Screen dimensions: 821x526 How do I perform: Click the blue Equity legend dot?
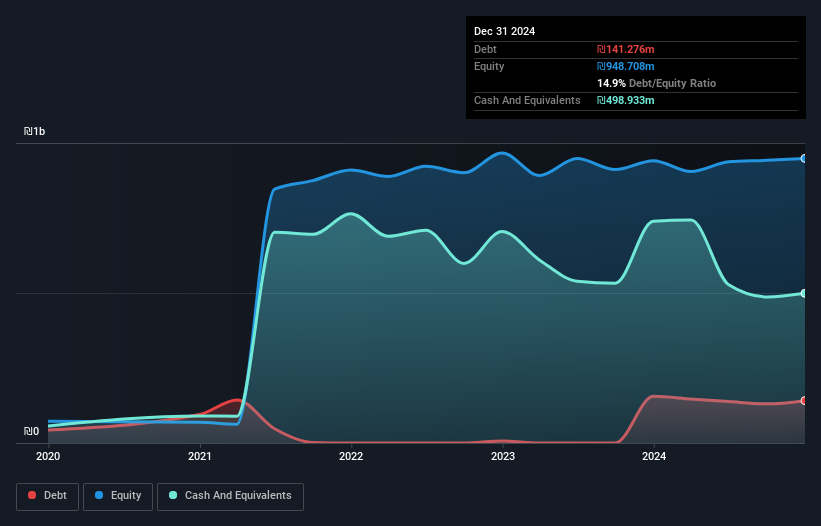(x=99, y=495)
